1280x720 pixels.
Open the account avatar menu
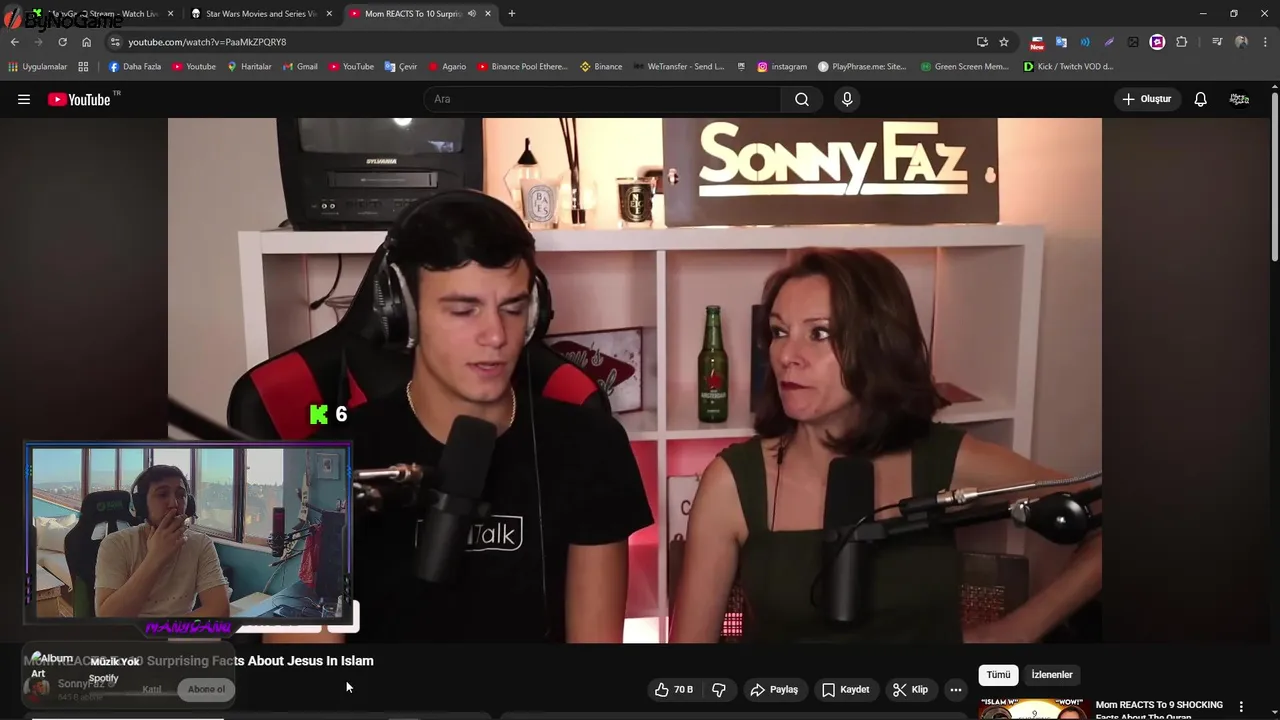(x=1239, y=99)
